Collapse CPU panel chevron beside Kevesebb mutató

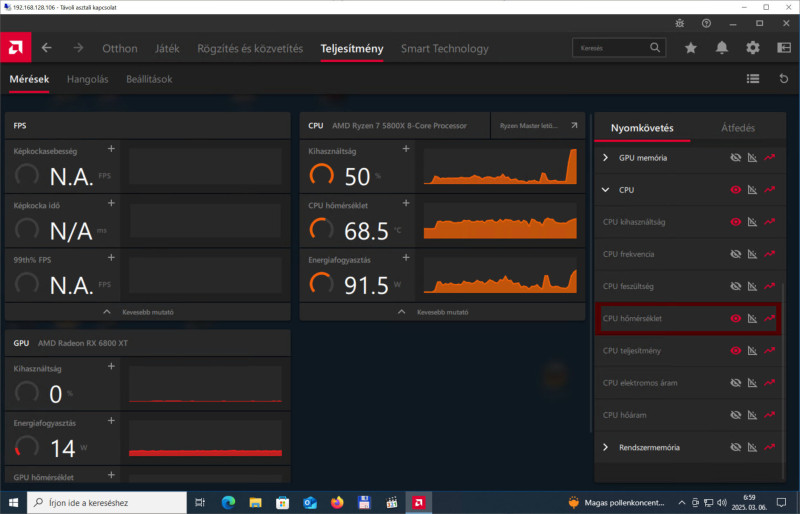[402, 312]
